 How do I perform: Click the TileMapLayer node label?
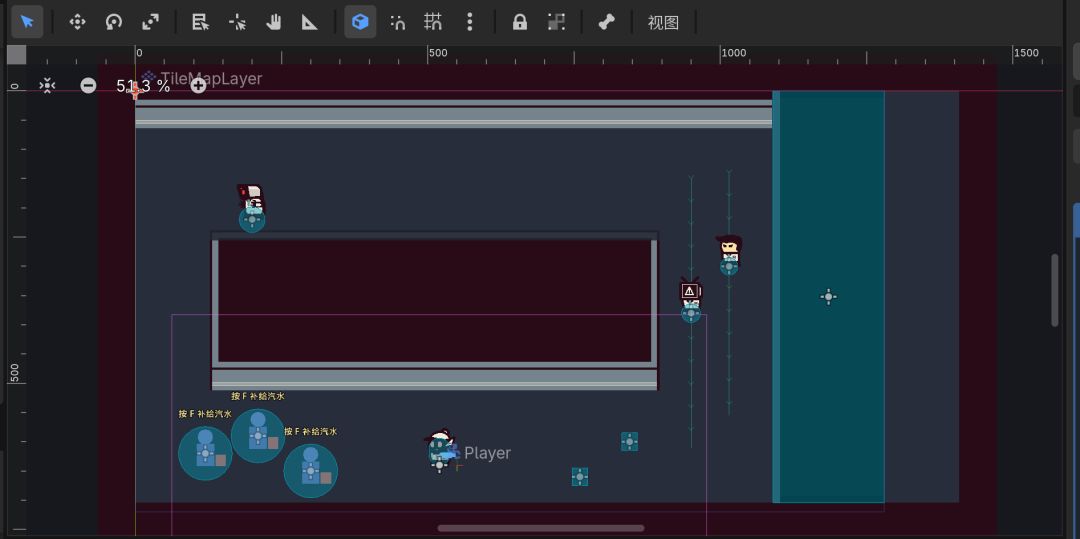pyautogui.click(x=211, y=79)
